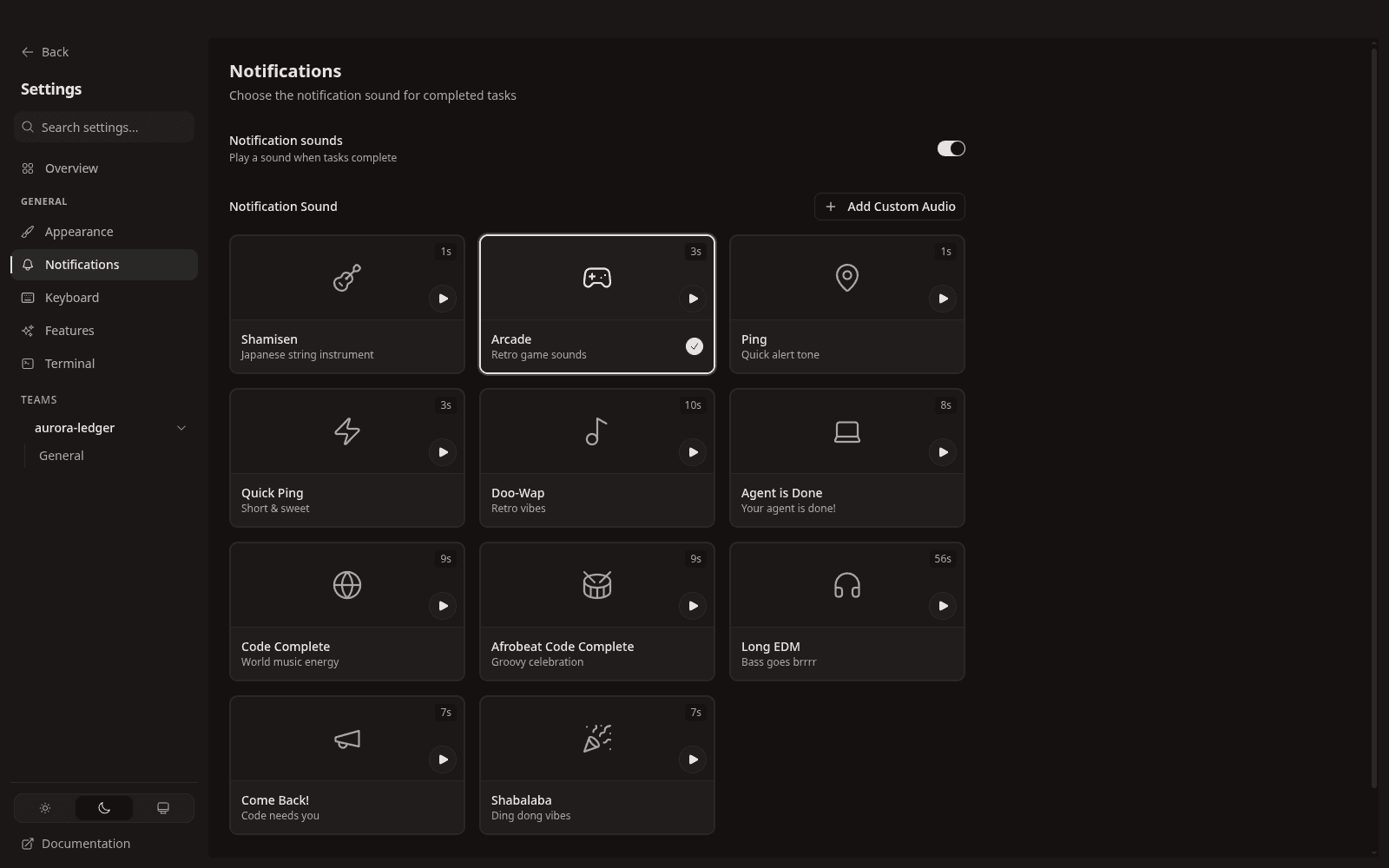Switch to light theme via the sun icon
This screenshot has width=1389, height=868.
pyautogui.click(x=45, y=808)
